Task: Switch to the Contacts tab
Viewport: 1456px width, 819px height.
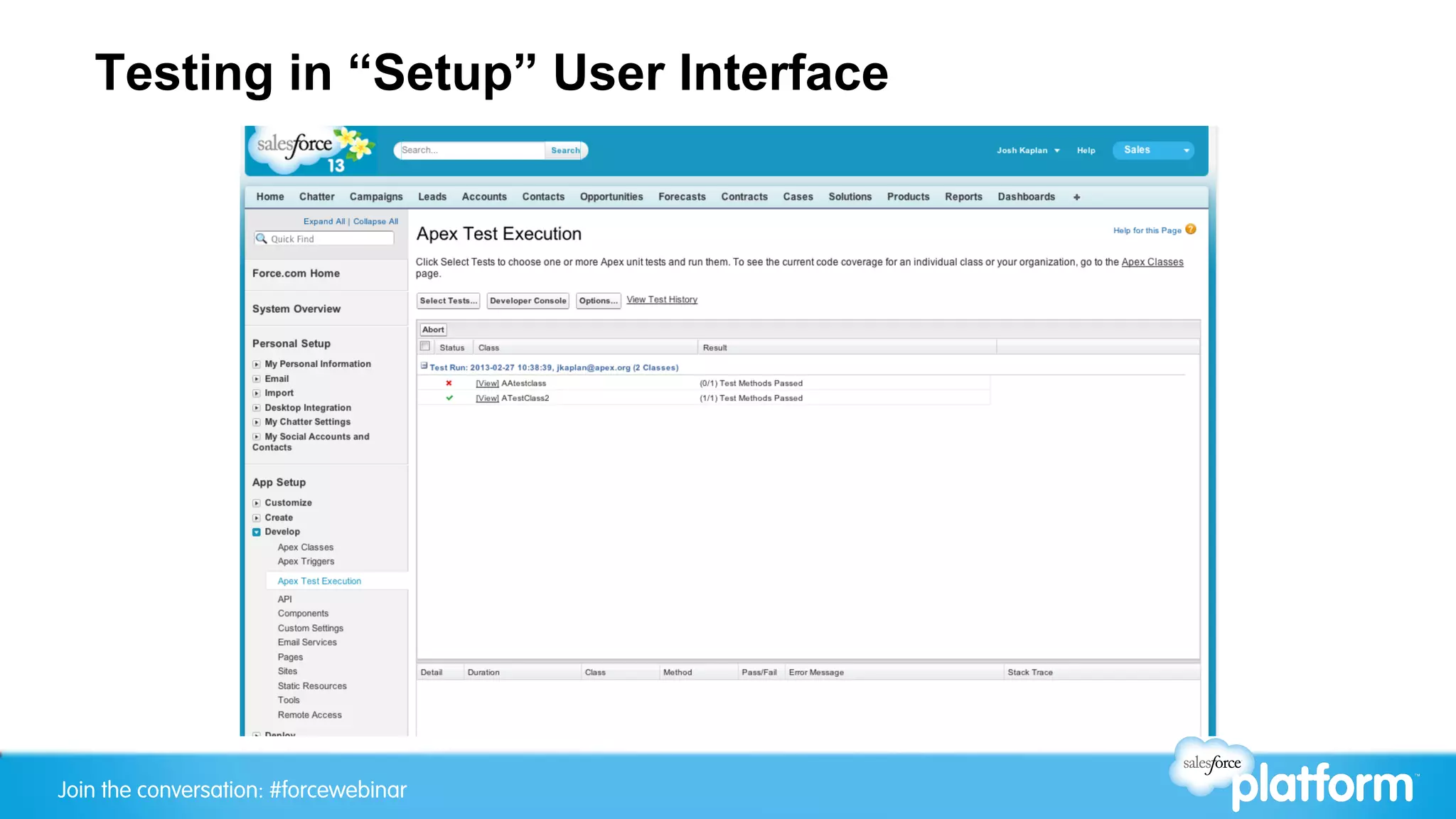Action: (543, 197)
